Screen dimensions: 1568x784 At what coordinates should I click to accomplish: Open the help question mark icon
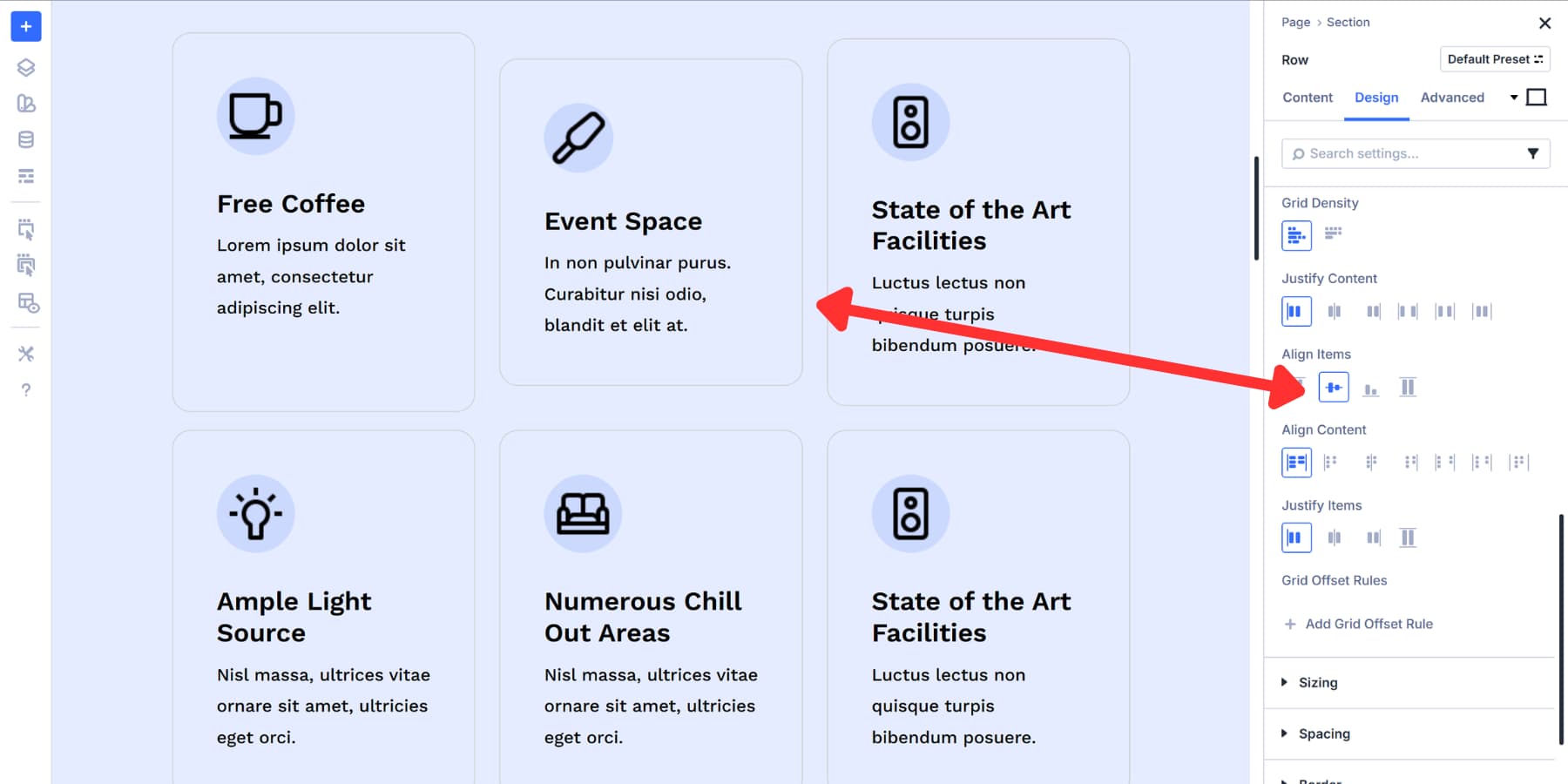click(x=25, y=389)
